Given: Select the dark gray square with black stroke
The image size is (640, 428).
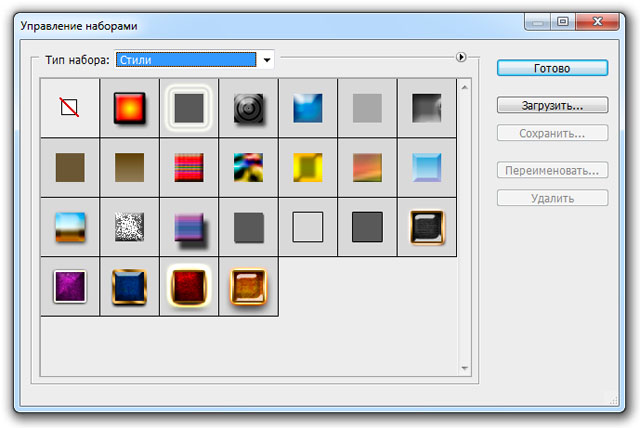Looking at the screenshot, I should pyautogui.click(x=367, y=227).
